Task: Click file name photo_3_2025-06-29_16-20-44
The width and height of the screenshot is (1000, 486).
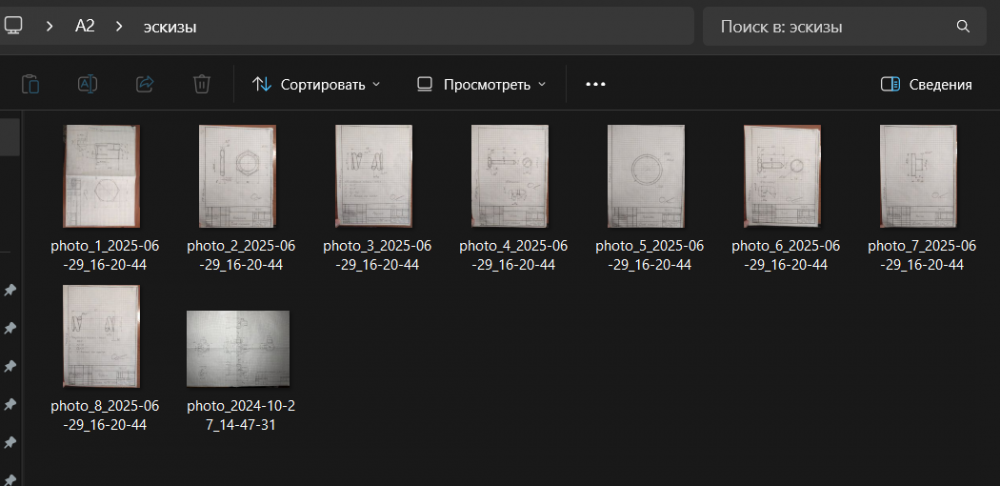Action: pos(378,255)
